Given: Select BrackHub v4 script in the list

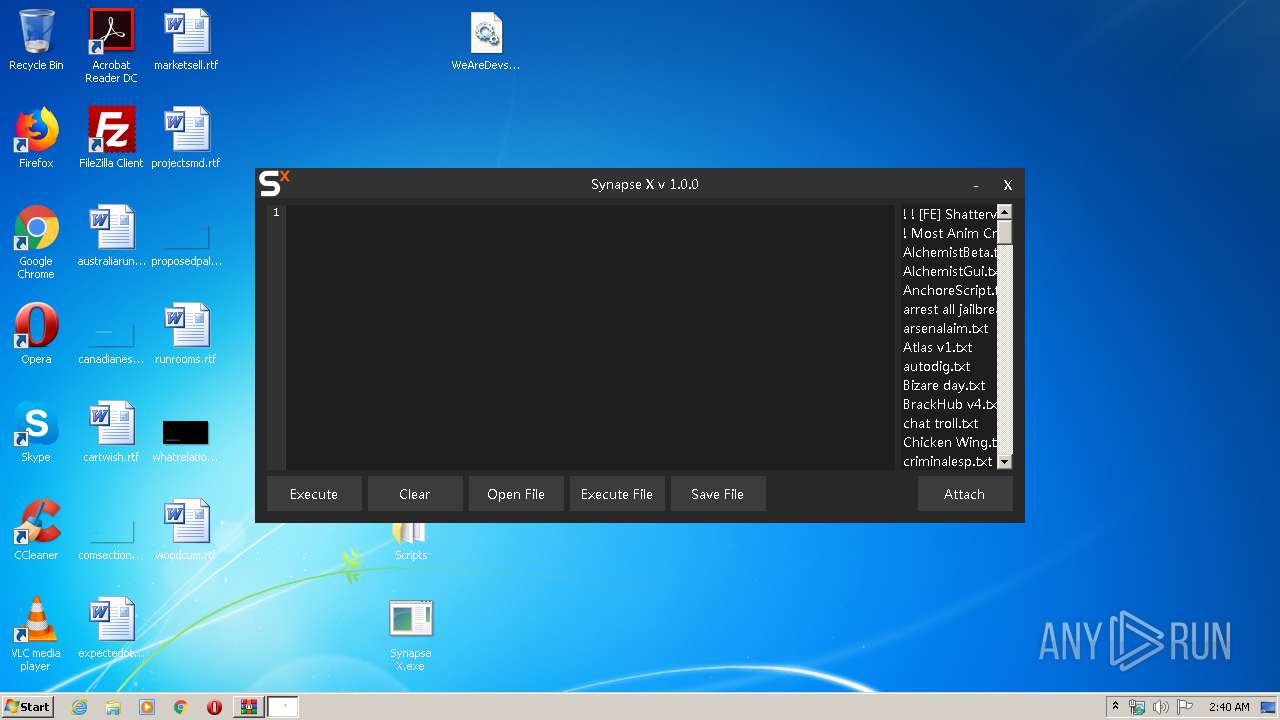Looking at the screenshot, I should 949,404.
